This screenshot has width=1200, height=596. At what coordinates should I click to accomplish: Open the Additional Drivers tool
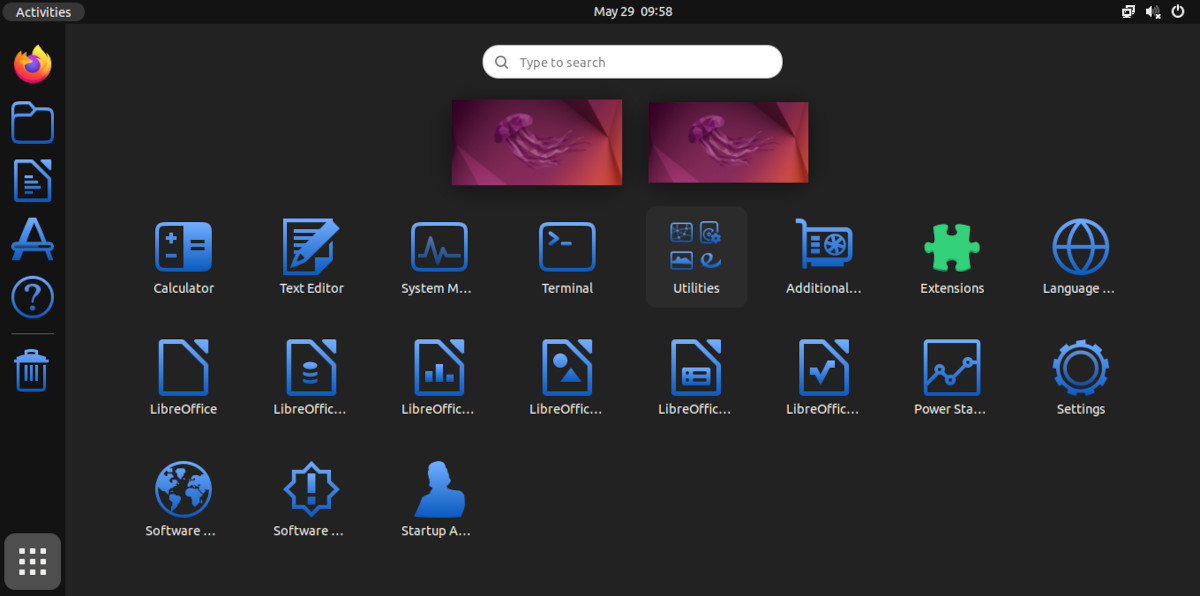pyautogui.click(x=823, y=246)
